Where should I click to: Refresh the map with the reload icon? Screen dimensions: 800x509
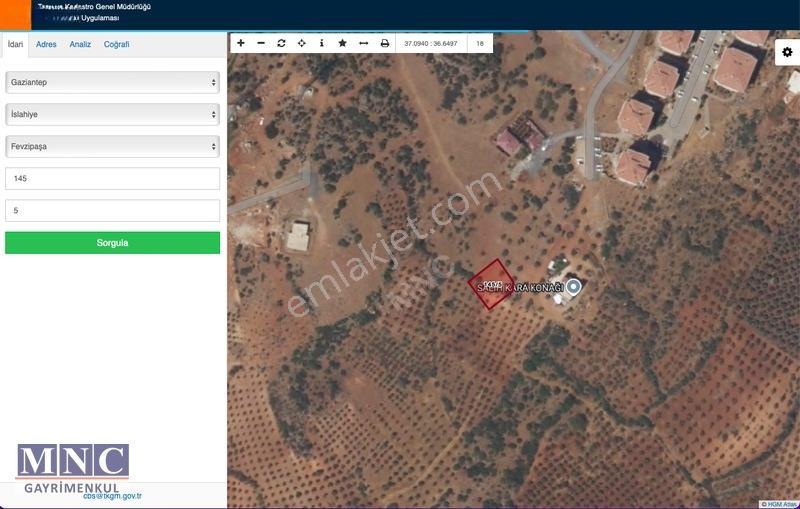(x=281, y=43)
